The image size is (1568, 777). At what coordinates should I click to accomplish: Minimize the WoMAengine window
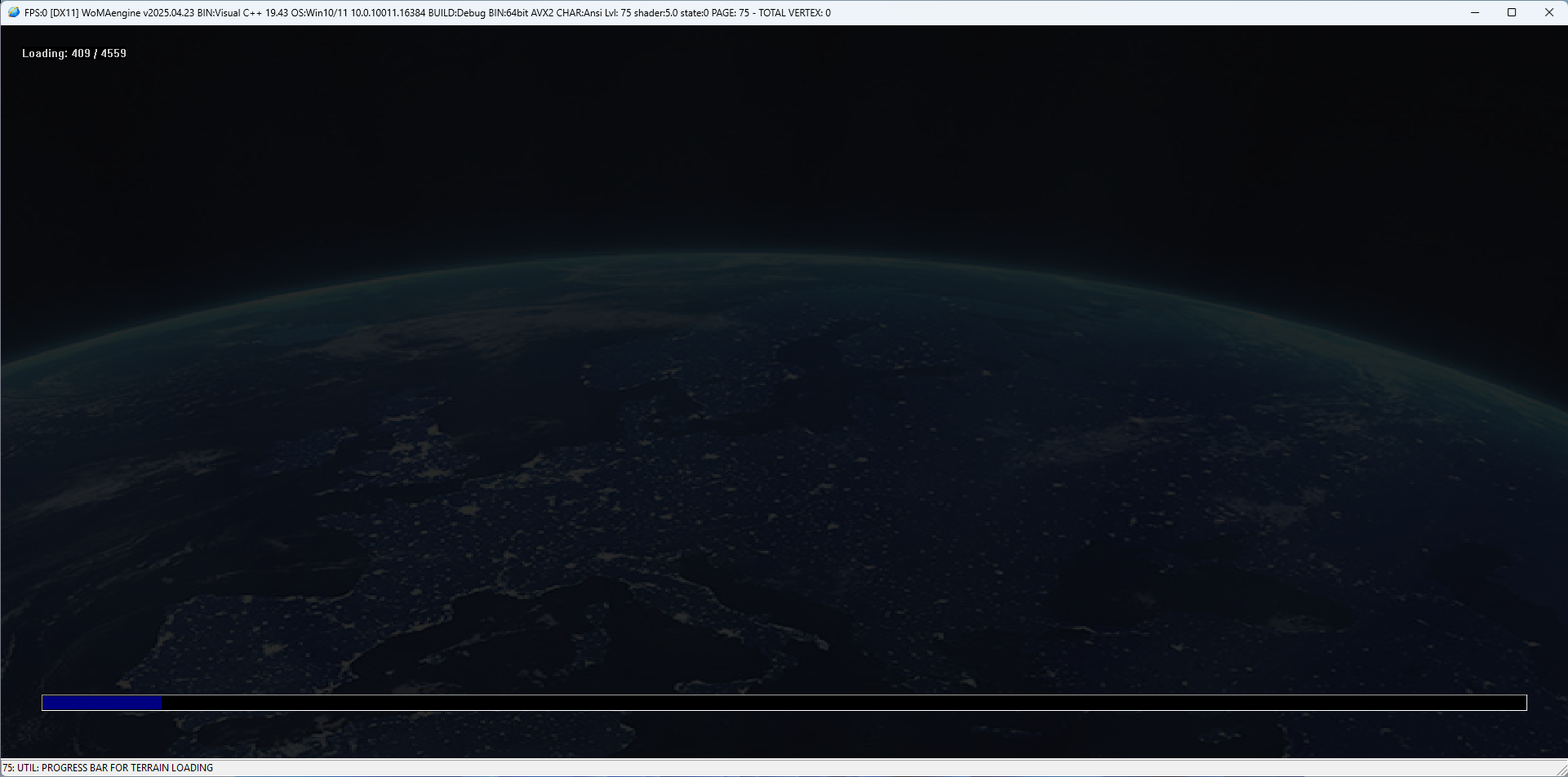1475,12
